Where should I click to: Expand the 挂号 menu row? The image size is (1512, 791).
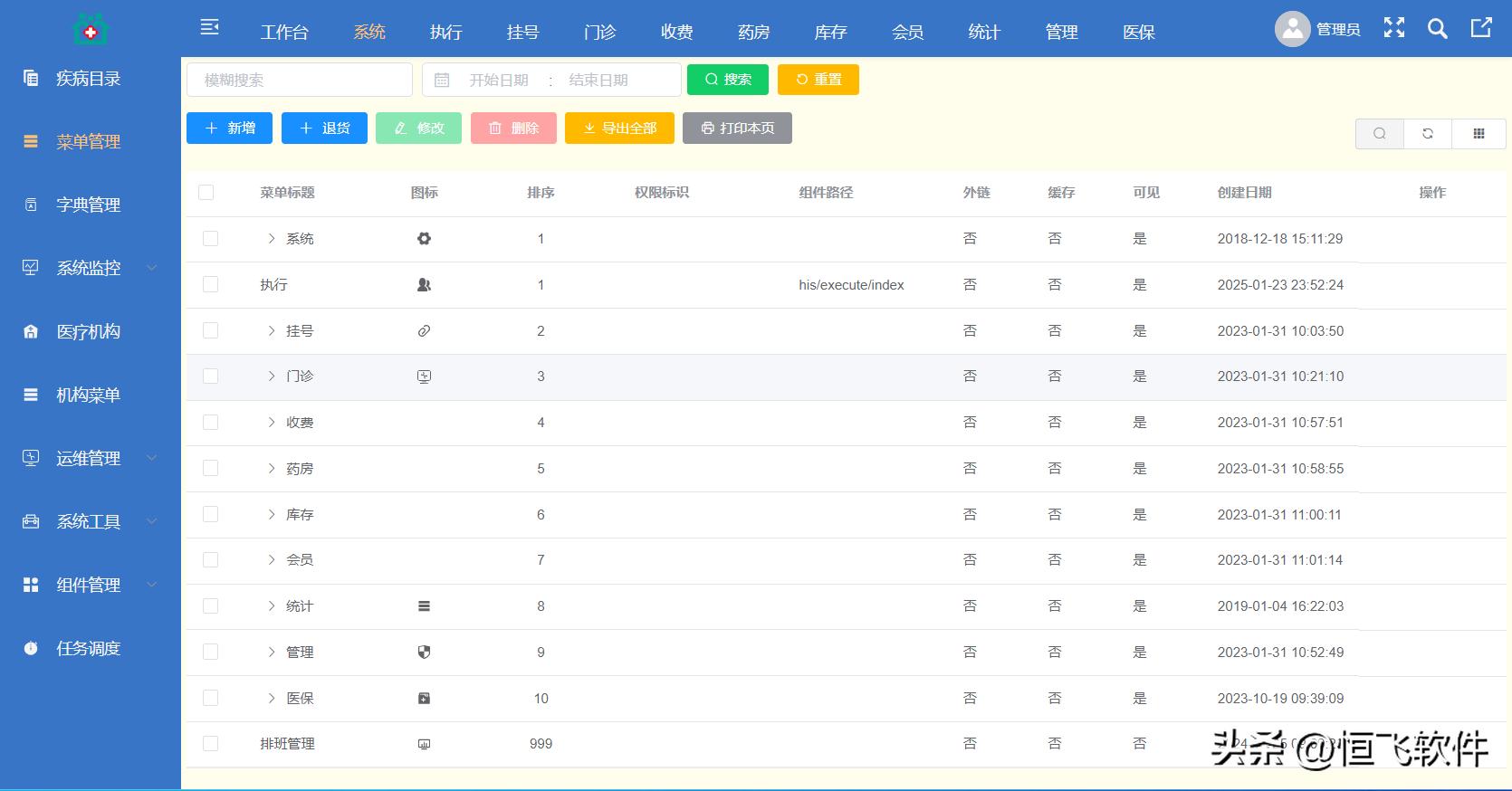point(271,331)
